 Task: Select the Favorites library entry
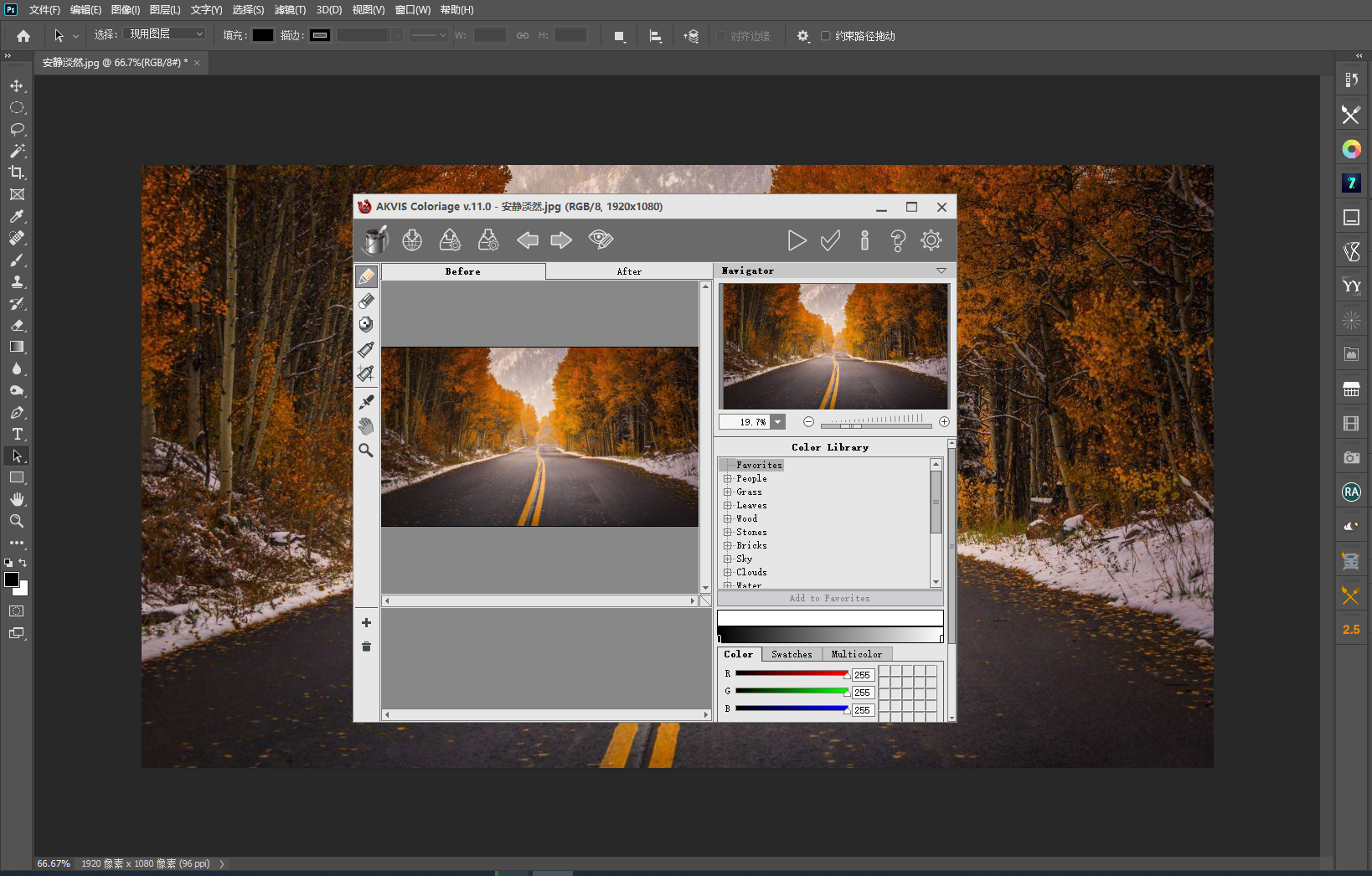[759, 466]
